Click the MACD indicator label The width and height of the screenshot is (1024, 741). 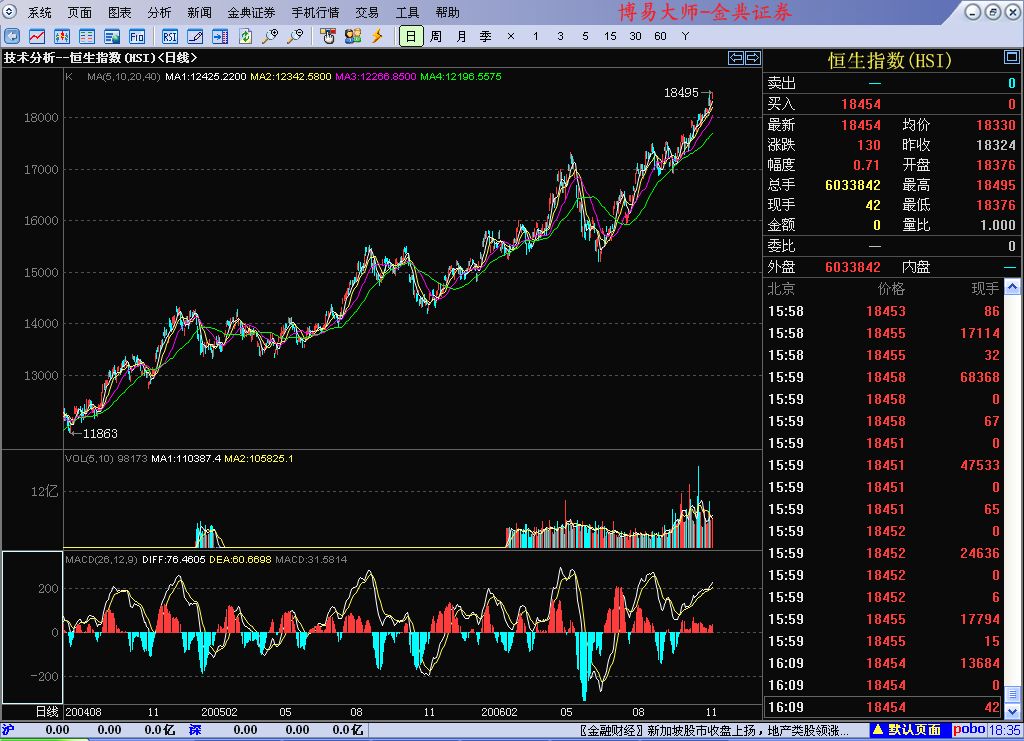78,558
